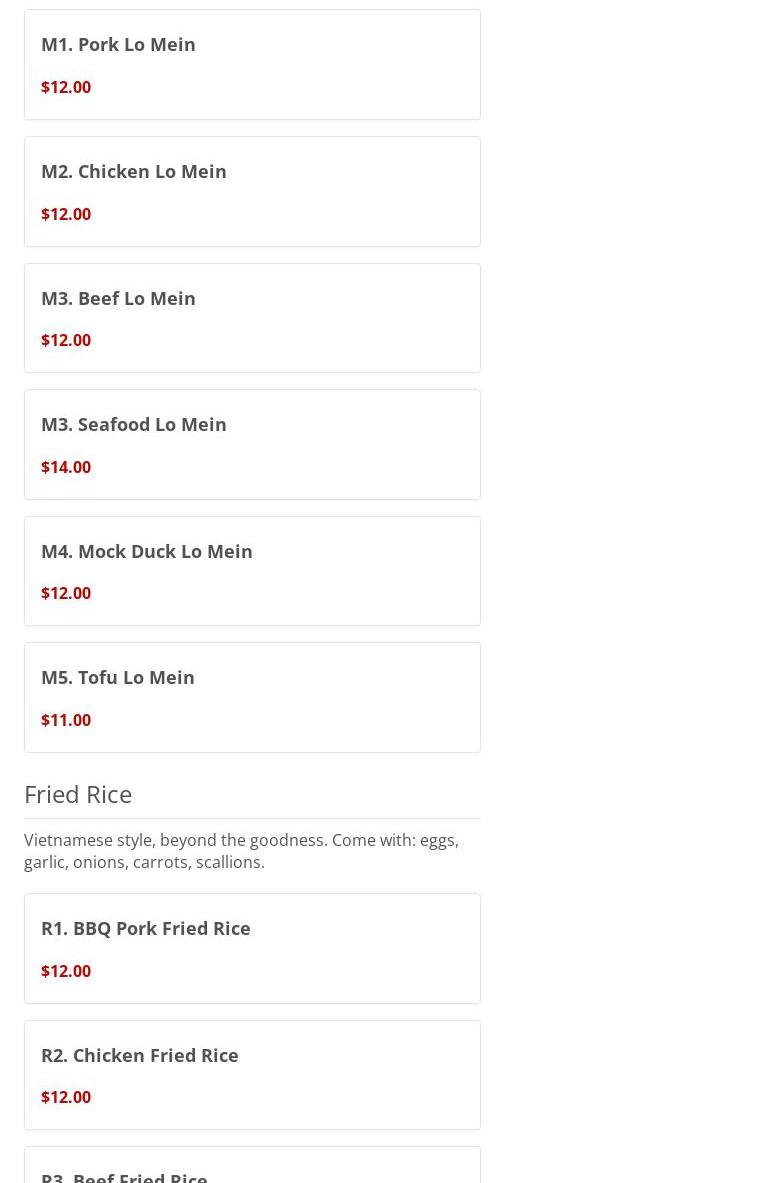Open R1. BBQ Pork Fried Rice
The width and height of the screenshot is (770, 1183).
pos(145,928)
